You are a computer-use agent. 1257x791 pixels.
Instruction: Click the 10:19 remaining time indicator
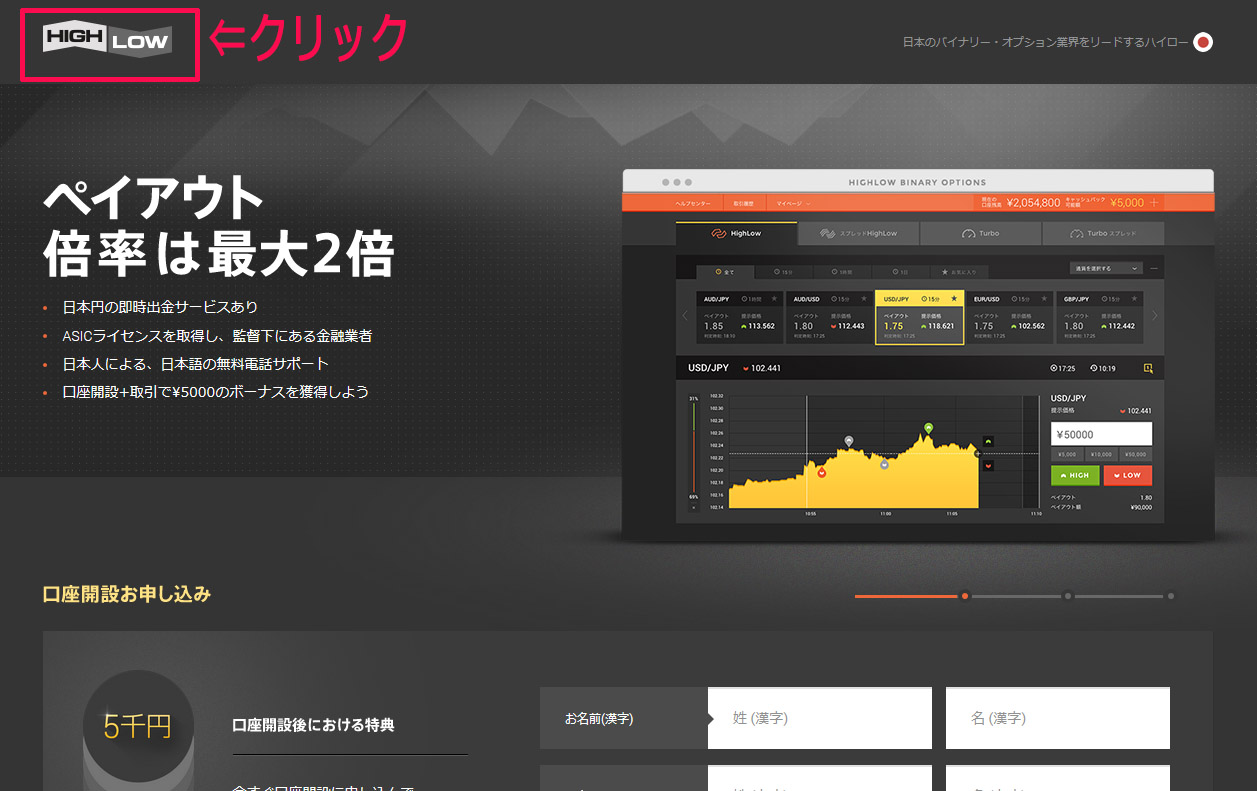(1103, 368)
